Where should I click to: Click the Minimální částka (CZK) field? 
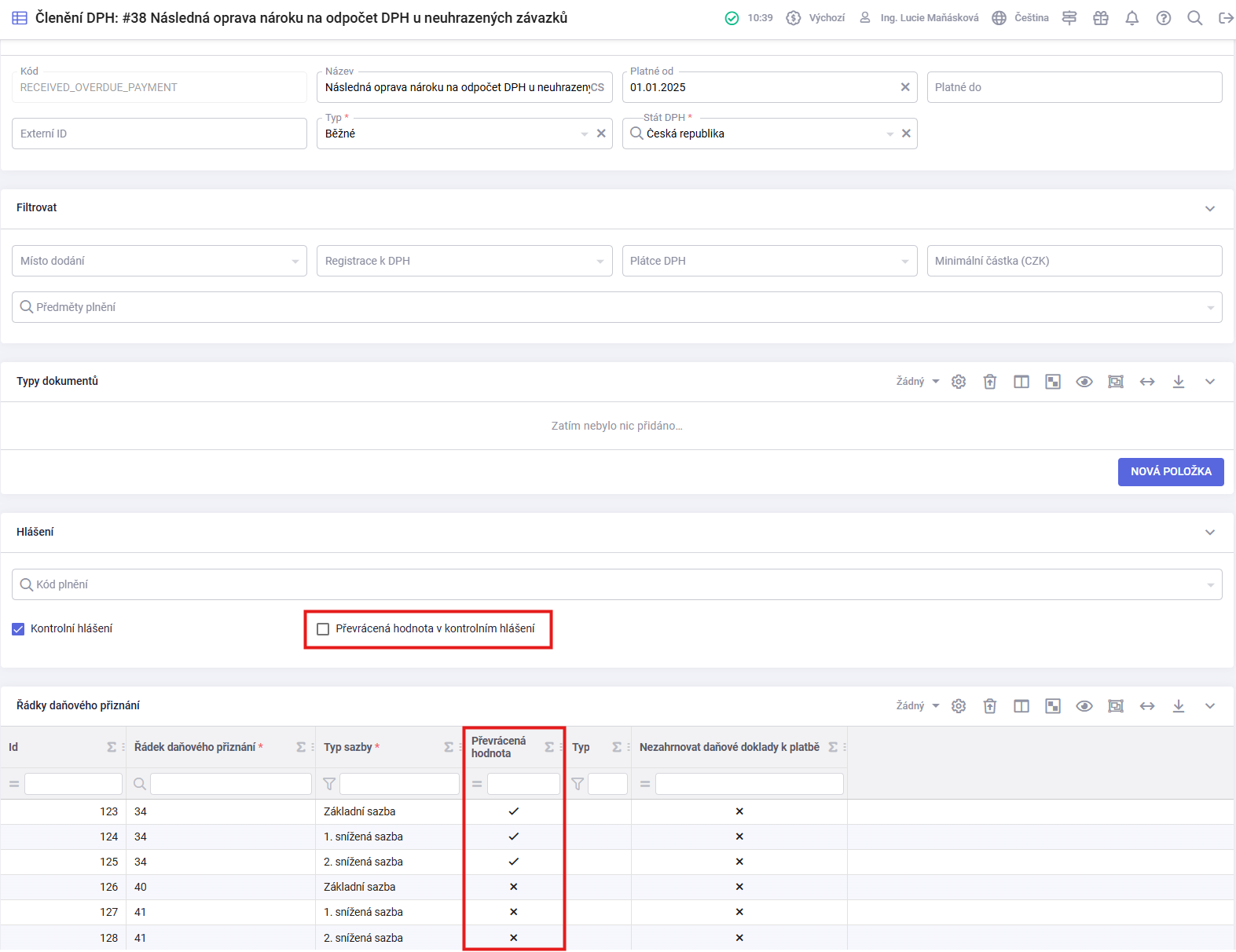pos(1074,261)
